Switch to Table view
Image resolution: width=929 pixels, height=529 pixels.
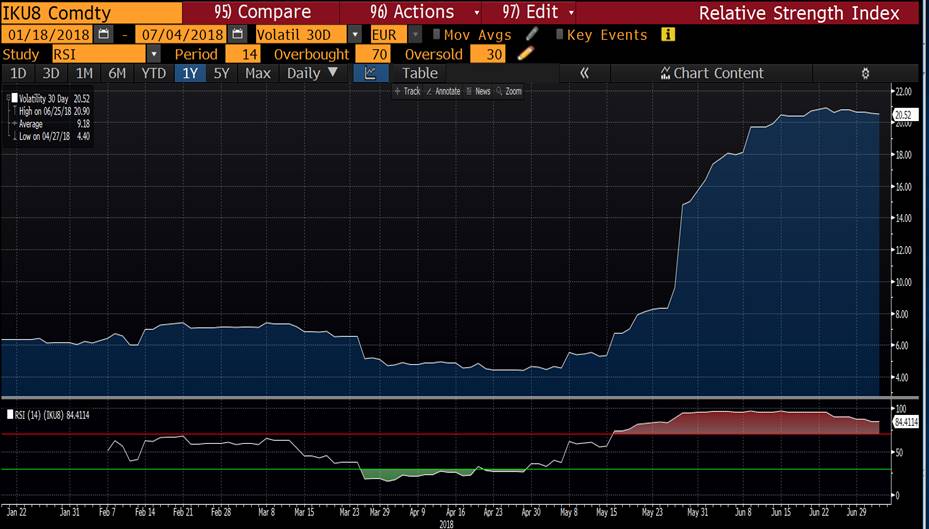tap(419, 73)
